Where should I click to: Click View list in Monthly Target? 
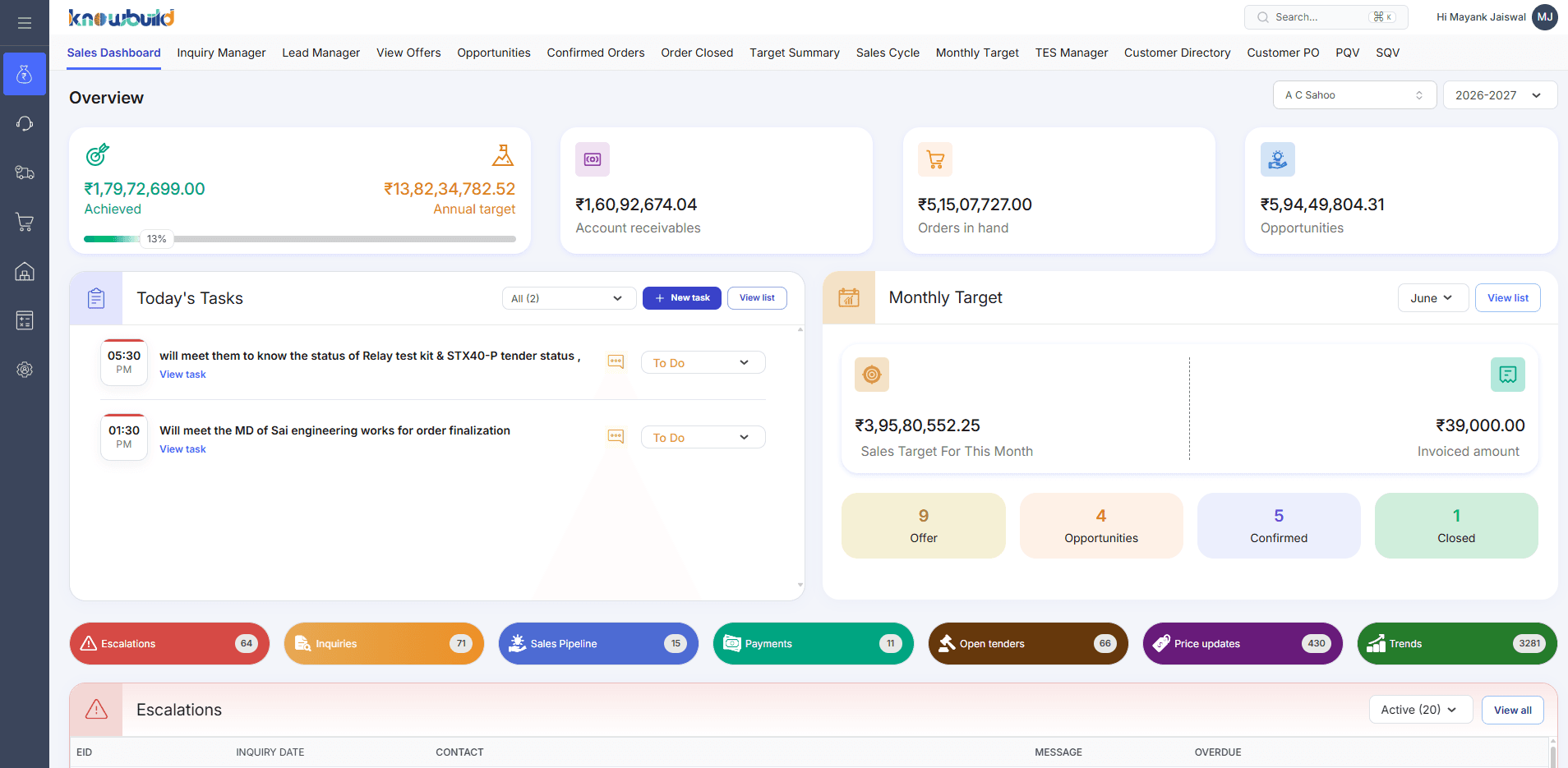tap(1508, 298)
